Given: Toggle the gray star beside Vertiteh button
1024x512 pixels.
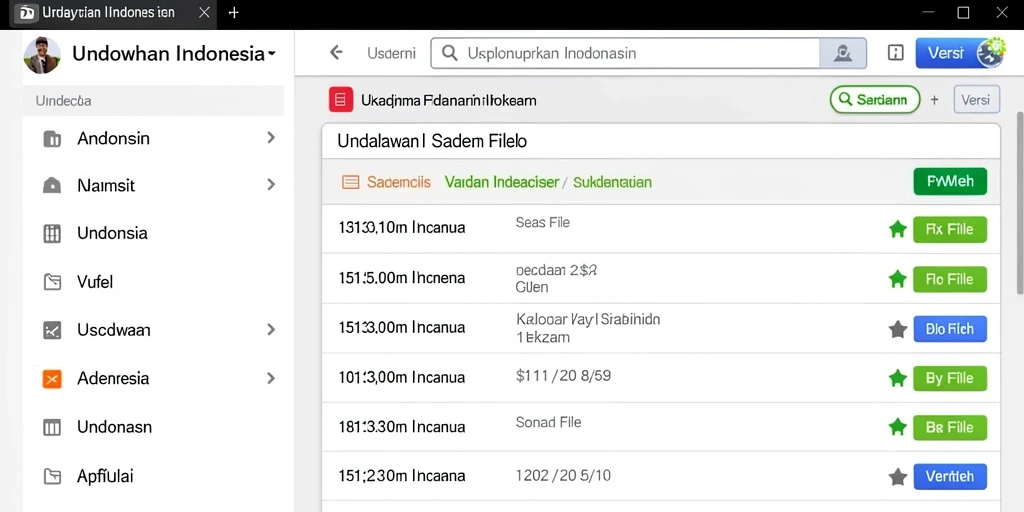Looking at the screenshot, I should pyautogui.click(x=898, y=477).
